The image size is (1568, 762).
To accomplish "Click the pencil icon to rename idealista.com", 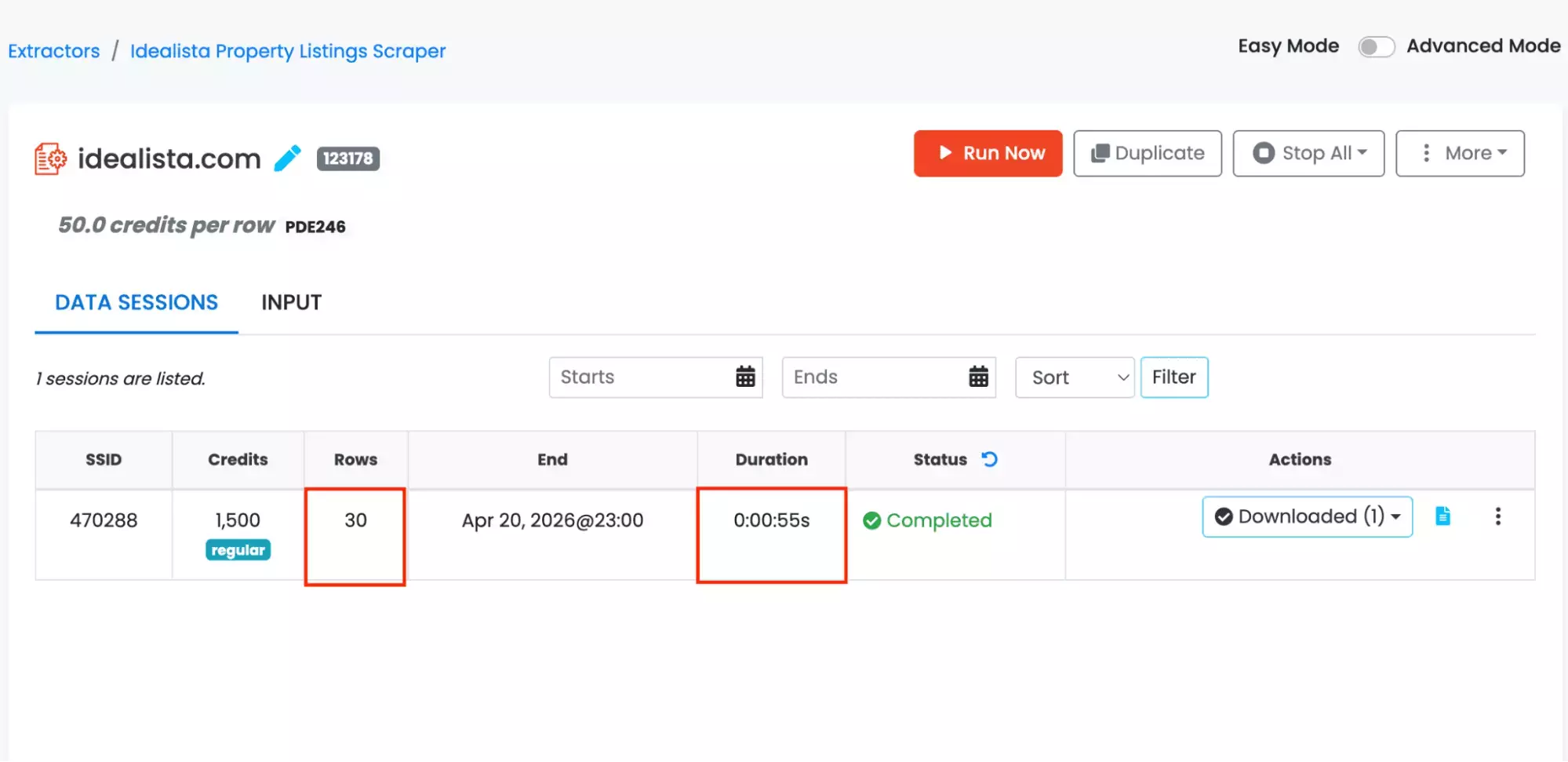I will [287, 157].
